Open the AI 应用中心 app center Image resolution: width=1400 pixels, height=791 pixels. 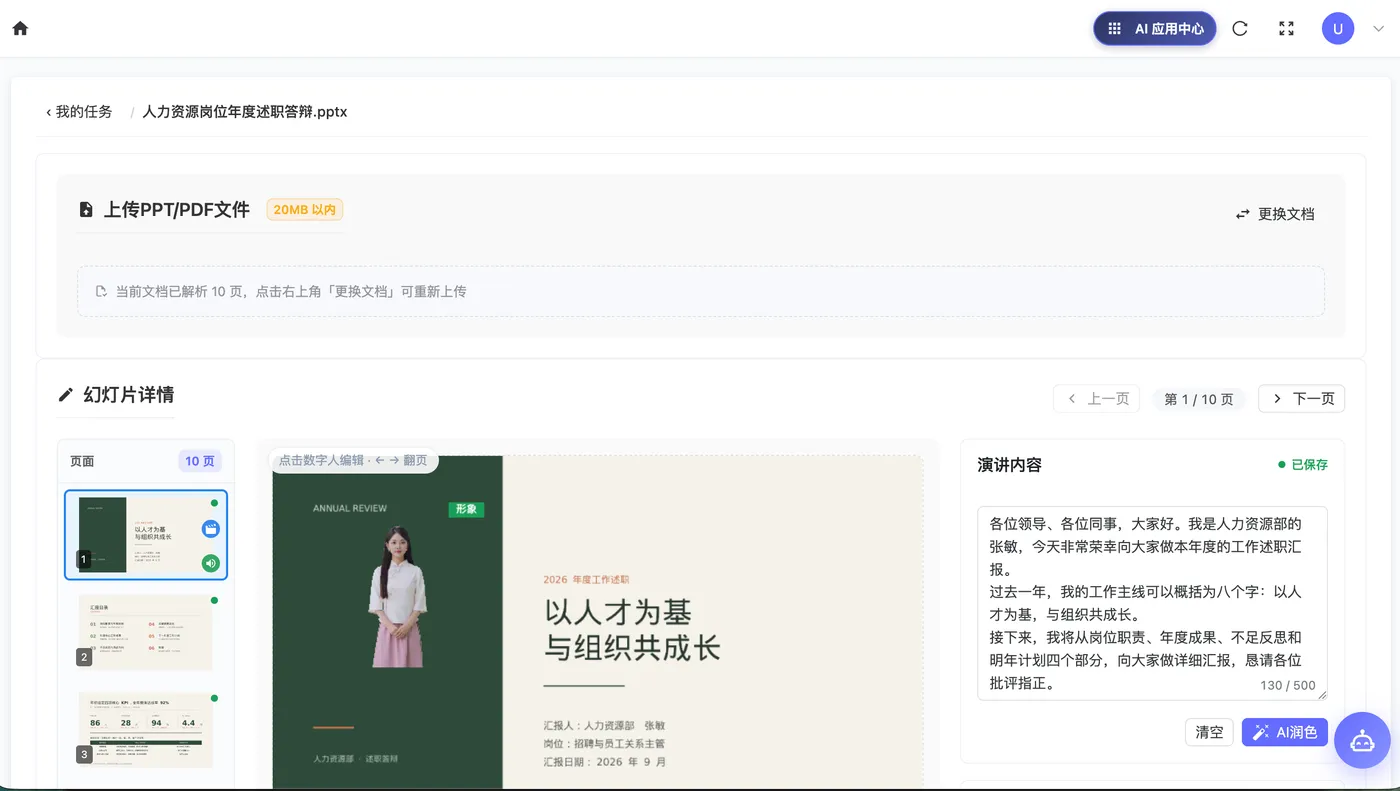point(1155,29)
